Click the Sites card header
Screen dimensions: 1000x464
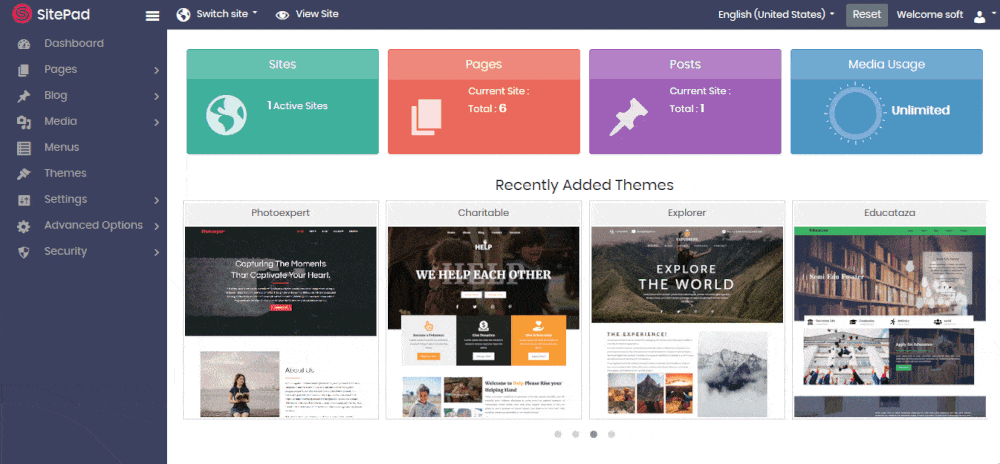pyautogui.click(x=283, y=64)
